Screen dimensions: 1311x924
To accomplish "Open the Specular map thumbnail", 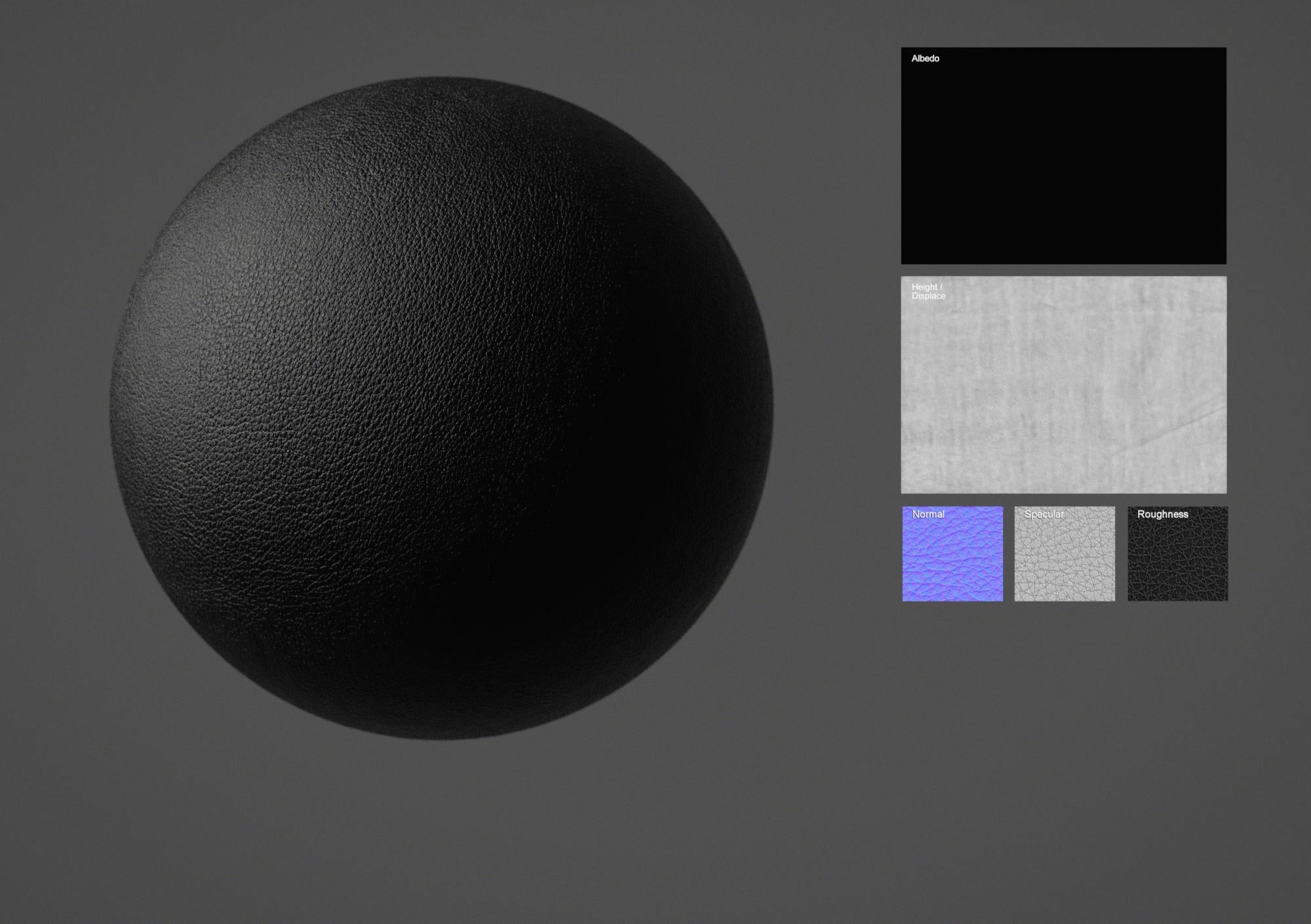I will tap(1065, 554).
